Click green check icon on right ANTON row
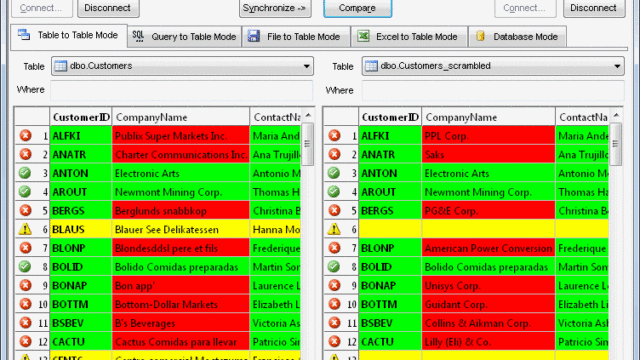 334,173
